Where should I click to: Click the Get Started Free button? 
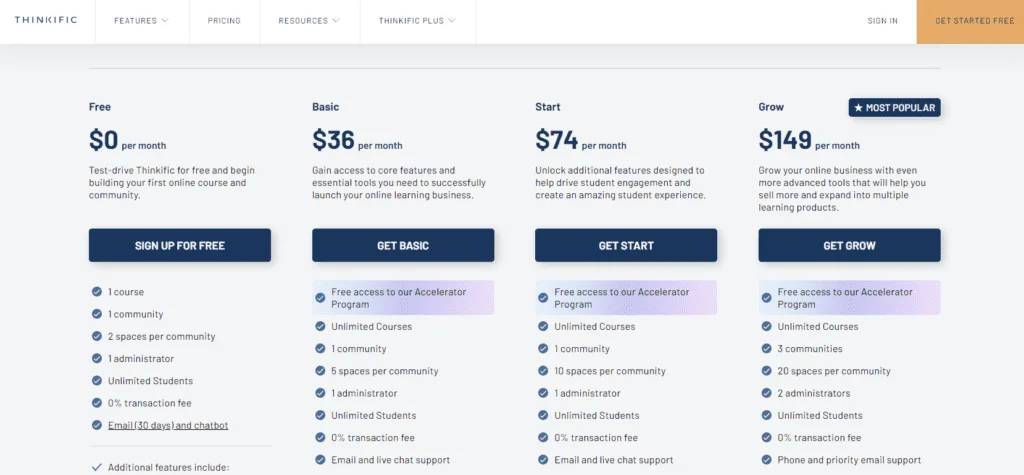coord(970,22)
